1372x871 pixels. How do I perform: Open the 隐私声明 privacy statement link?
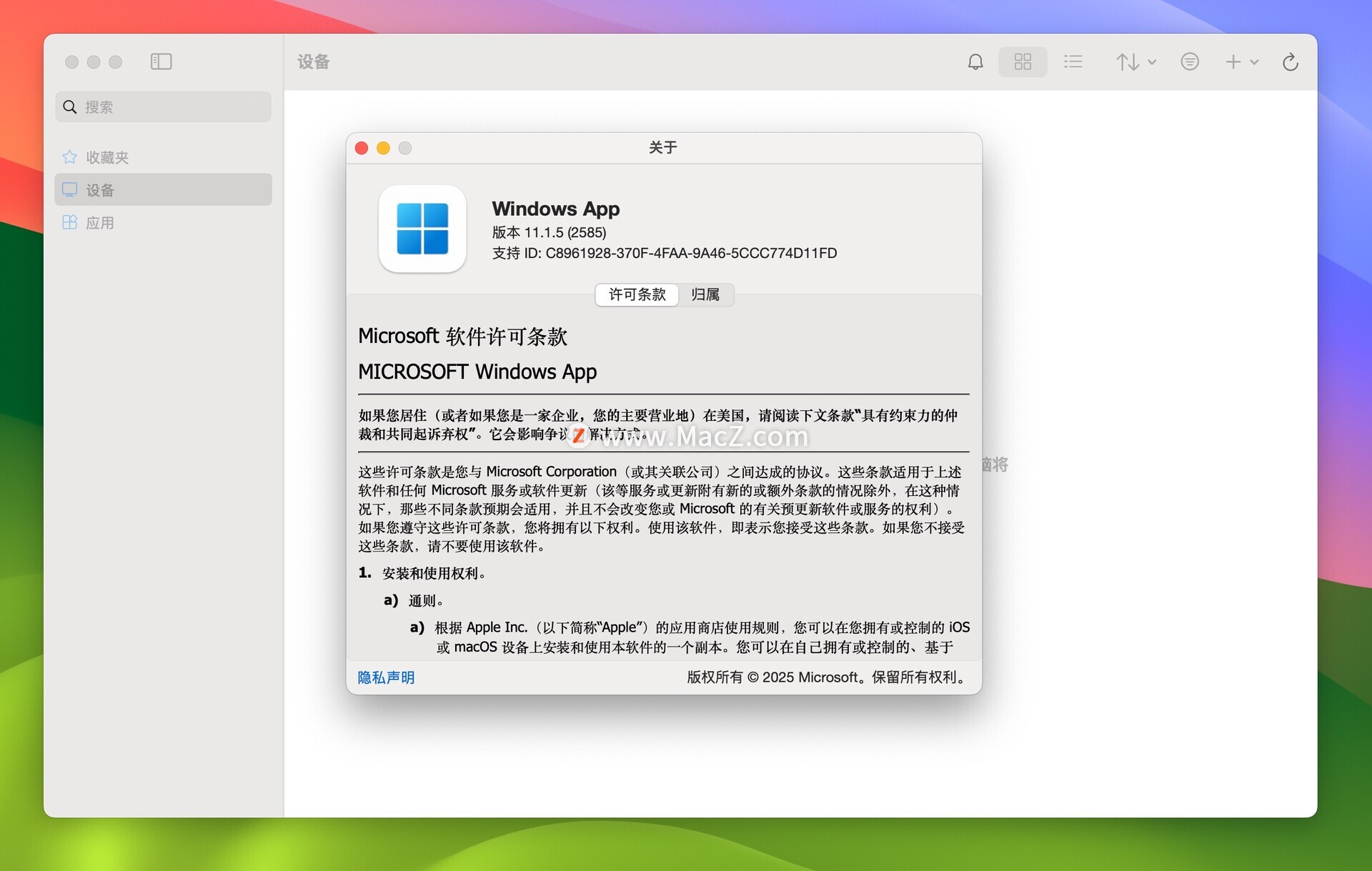(386, 677)
